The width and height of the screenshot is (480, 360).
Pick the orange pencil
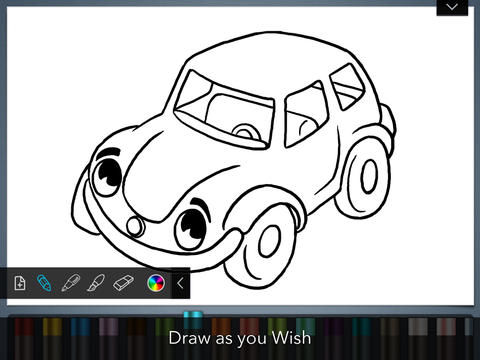[221, 338]
